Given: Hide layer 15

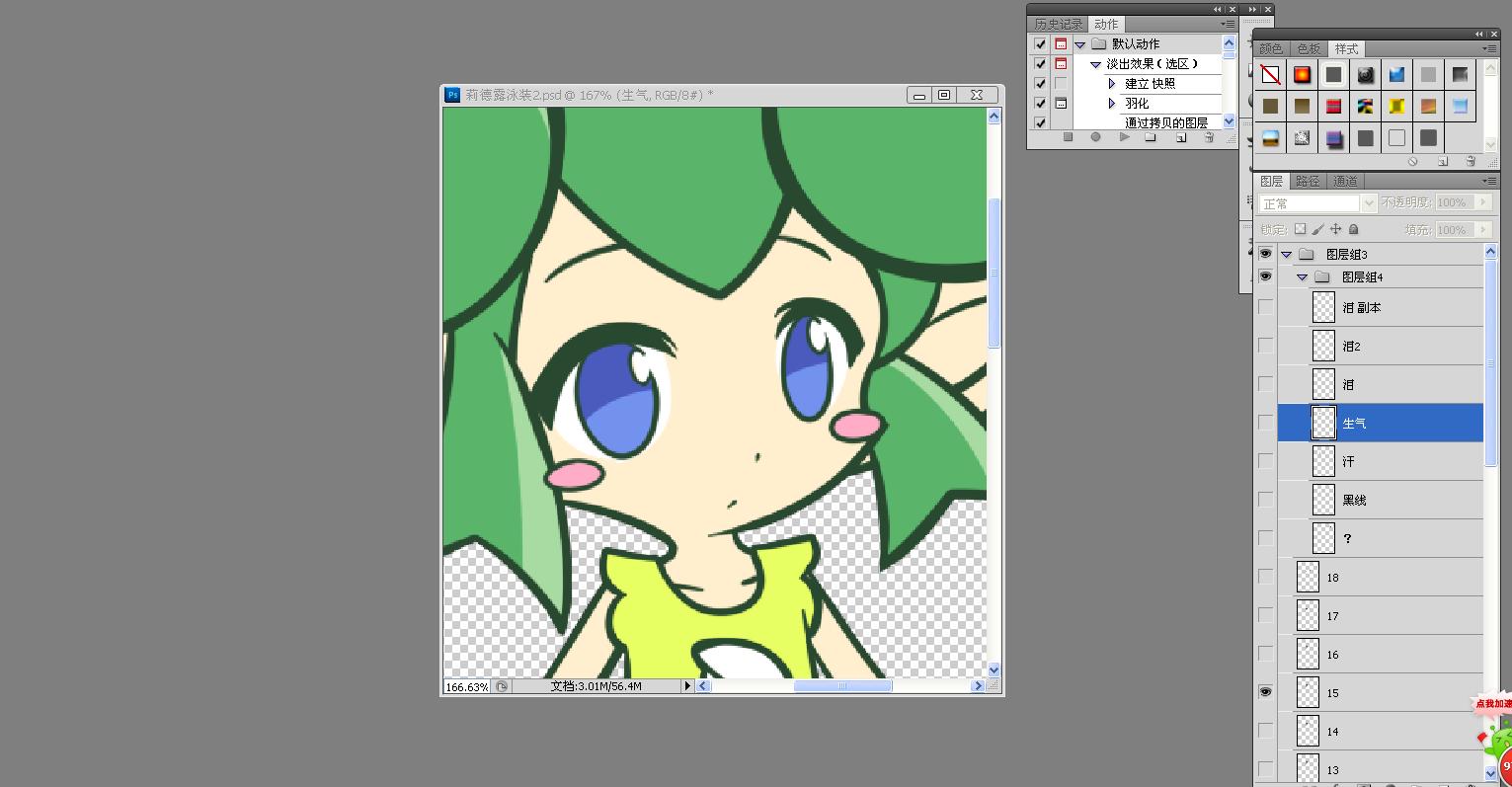Looking at the screenshot, I should coord(1265,692).
